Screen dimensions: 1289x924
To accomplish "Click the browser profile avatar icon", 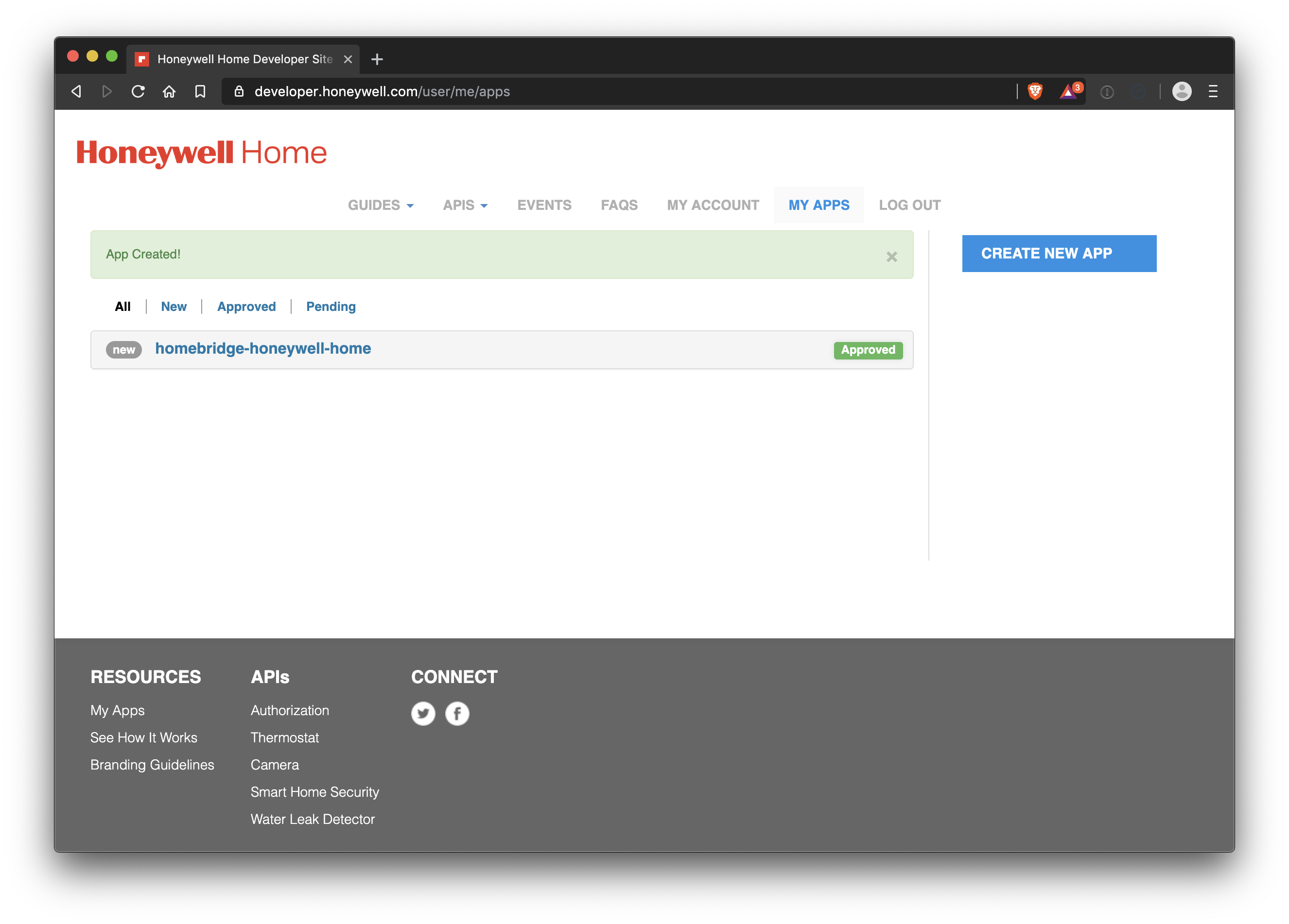I will (x=1182, y=91).
